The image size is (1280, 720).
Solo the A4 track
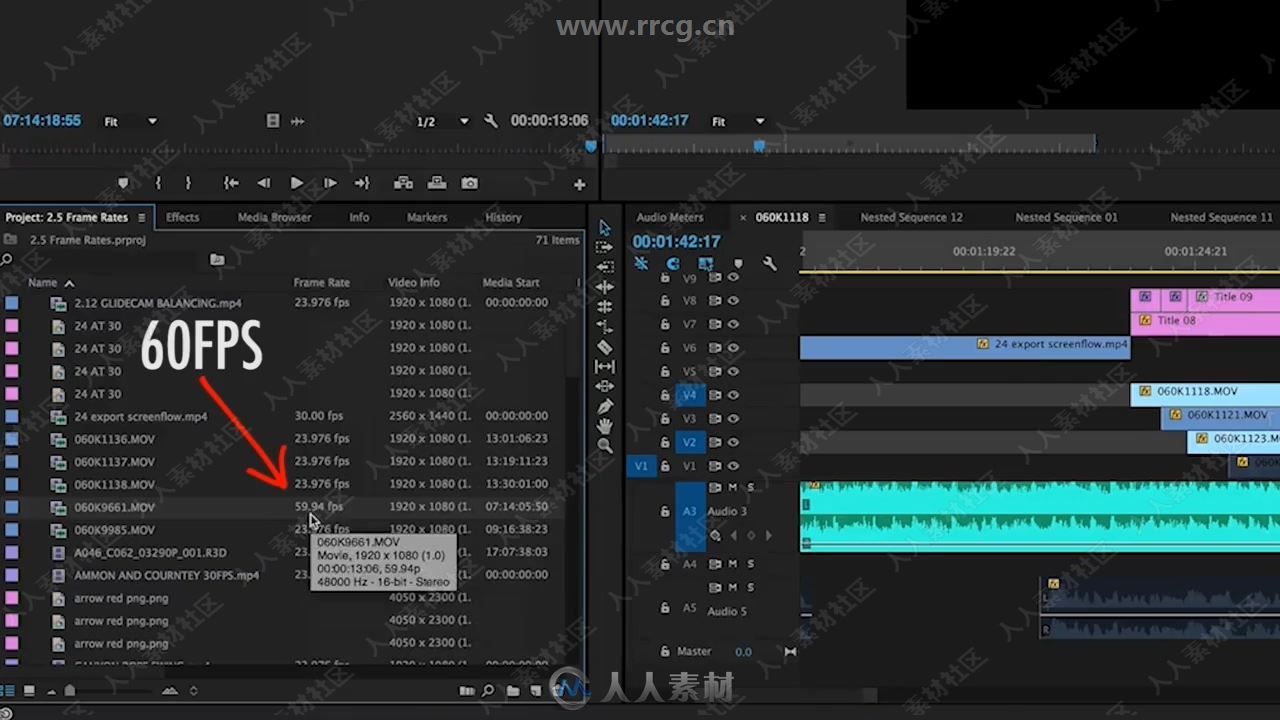tap(751, 564)
